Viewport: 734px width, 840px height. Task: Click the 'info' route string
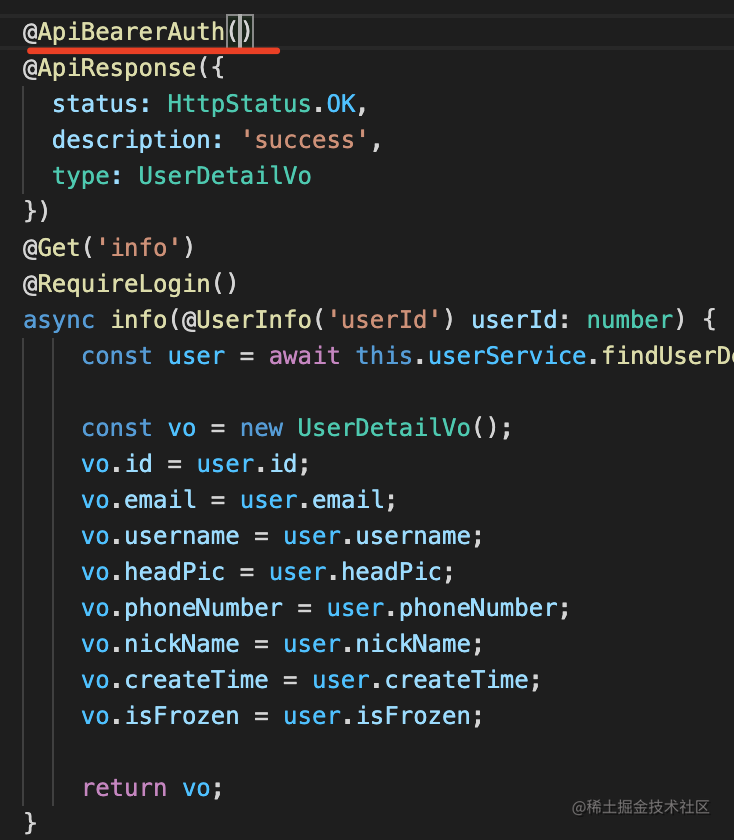(139, 248)
